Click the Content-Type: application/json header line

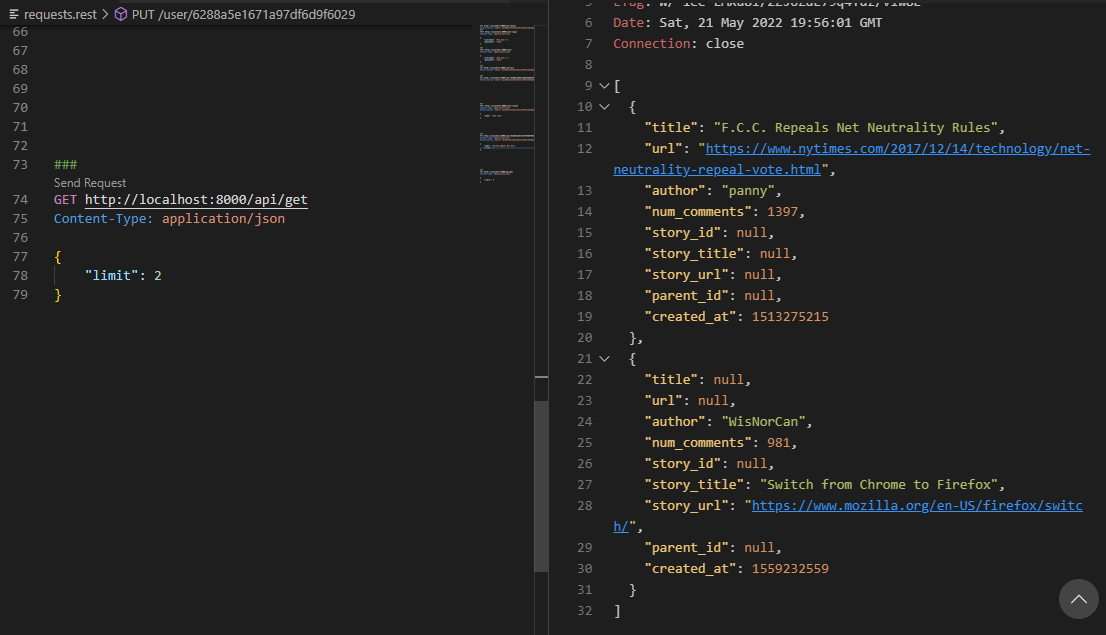point(169,219)
